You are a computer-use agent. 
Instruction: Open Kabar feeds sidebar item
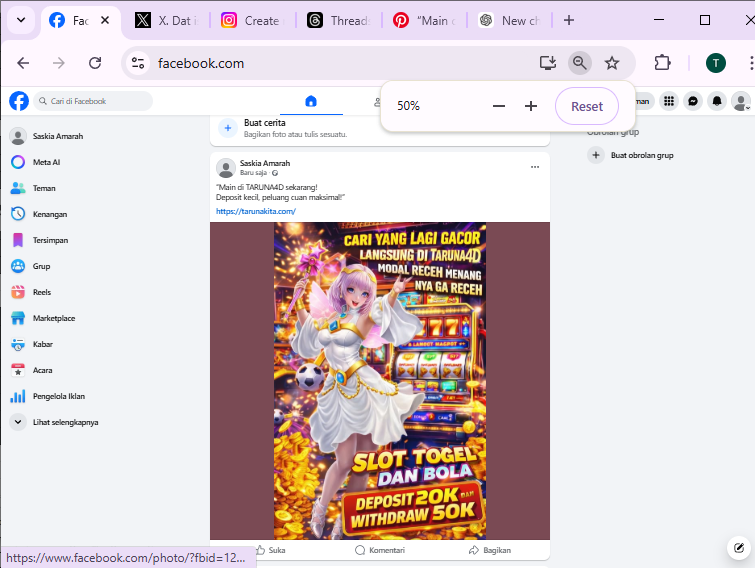pyautogui.click(x=43, y=344)
